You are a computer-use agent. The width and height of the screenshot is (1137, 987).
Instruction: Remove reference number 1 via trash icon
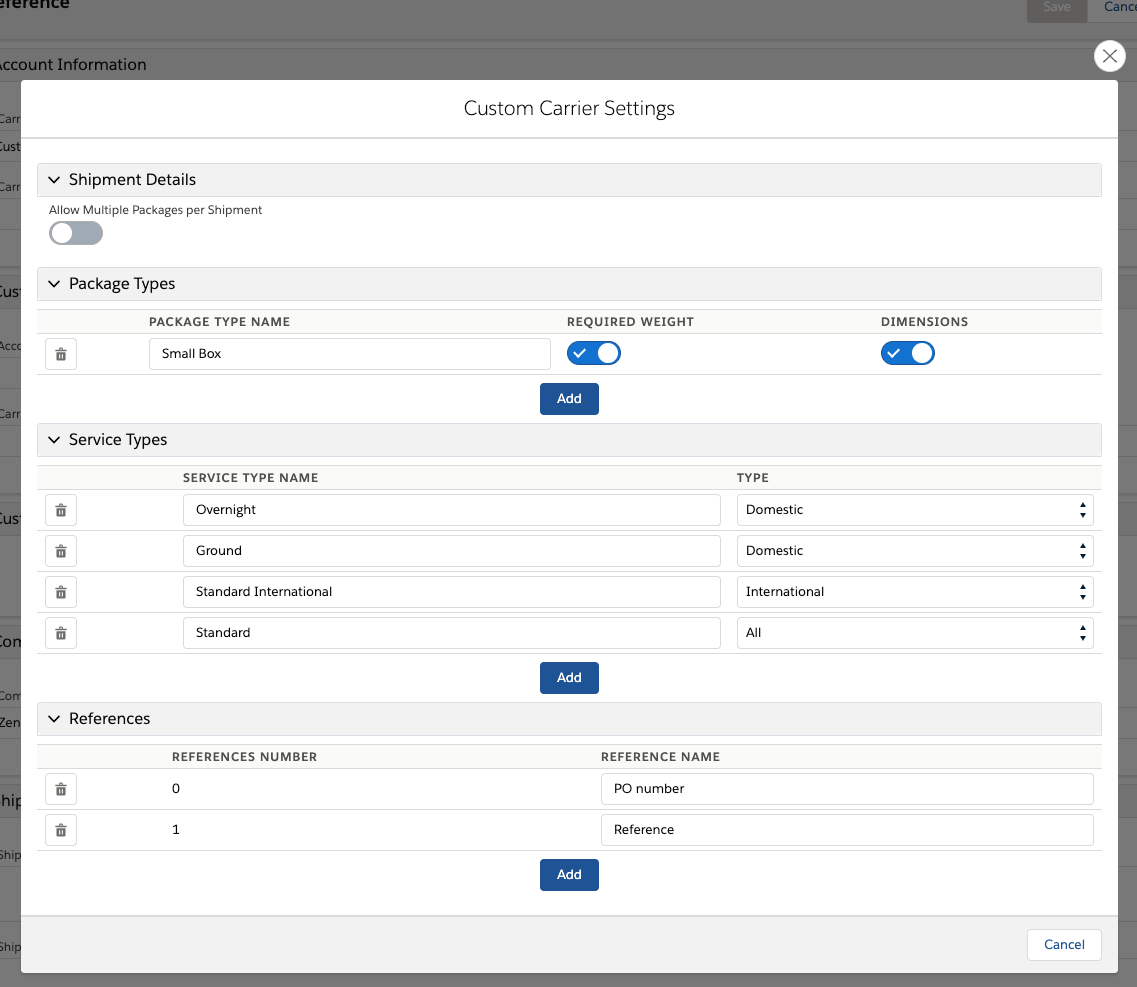click(x=61, y=830)
